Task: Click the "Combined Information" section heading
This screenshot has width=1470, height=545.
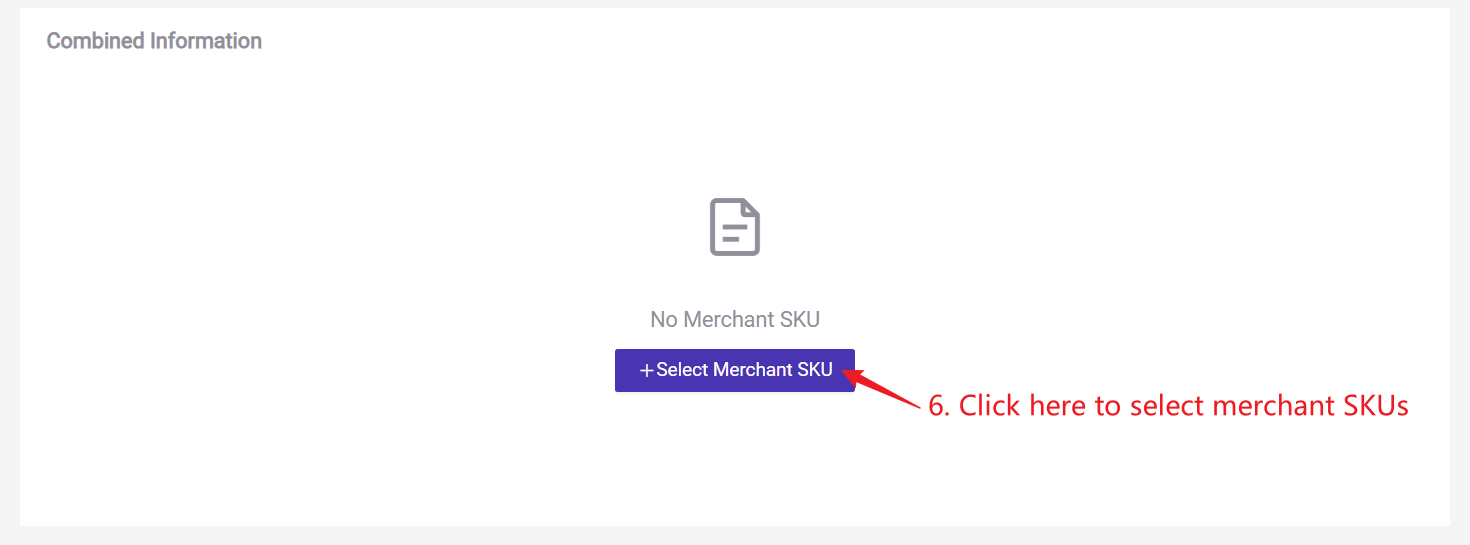Action: click(154, 41)
